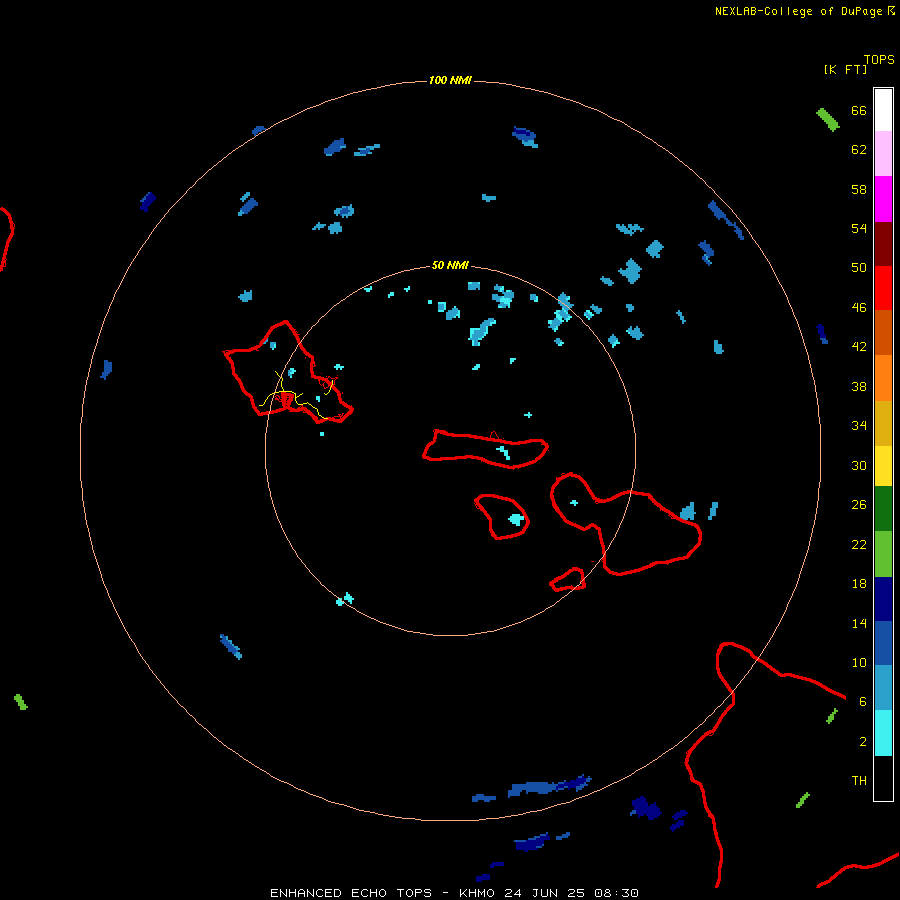Select the burnt orange legend swatch

pos(883,333)
